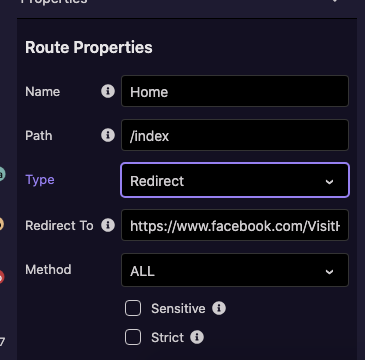
Task: Click the red circle icon at left edge
Action: (1, 277)
